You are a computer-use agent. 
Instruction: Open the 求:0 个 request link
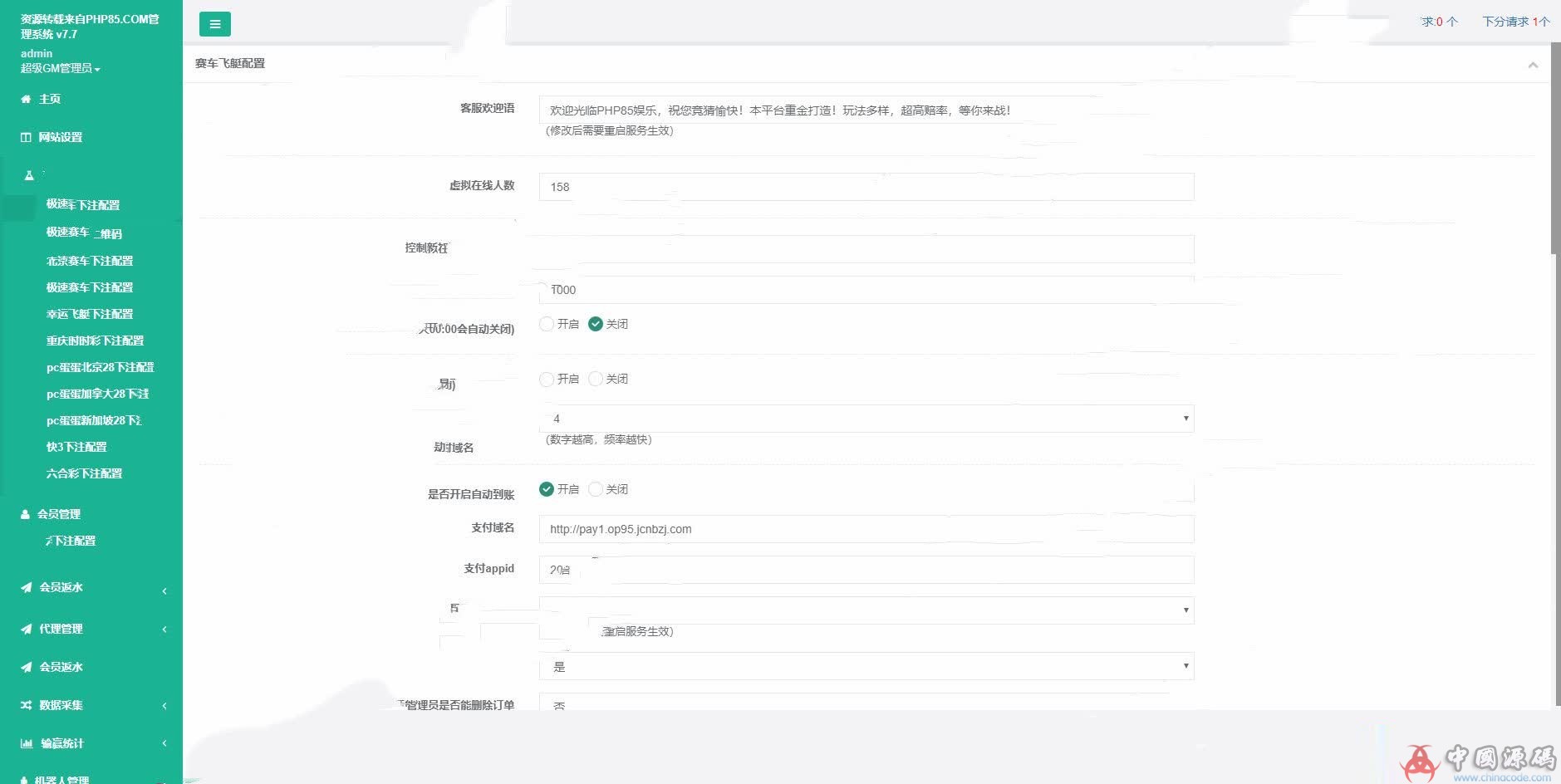[1439, 22]
